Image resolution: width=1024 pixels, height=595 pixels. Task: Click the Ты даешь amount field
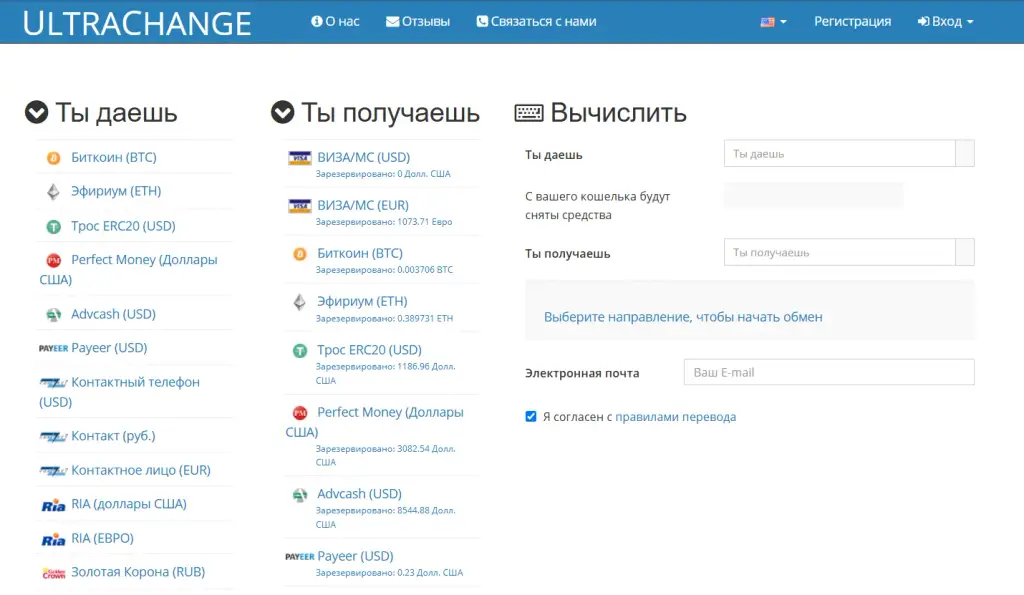pyautogui.click(x=840, y=153)
